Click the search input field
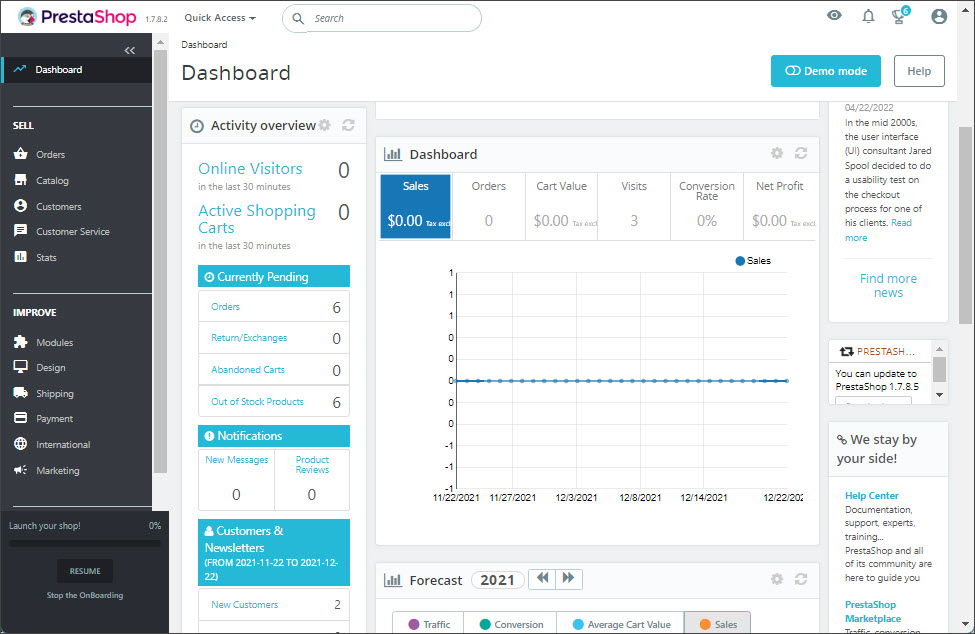This screenshot has width=975, height=634. click(x=382, y=18)
